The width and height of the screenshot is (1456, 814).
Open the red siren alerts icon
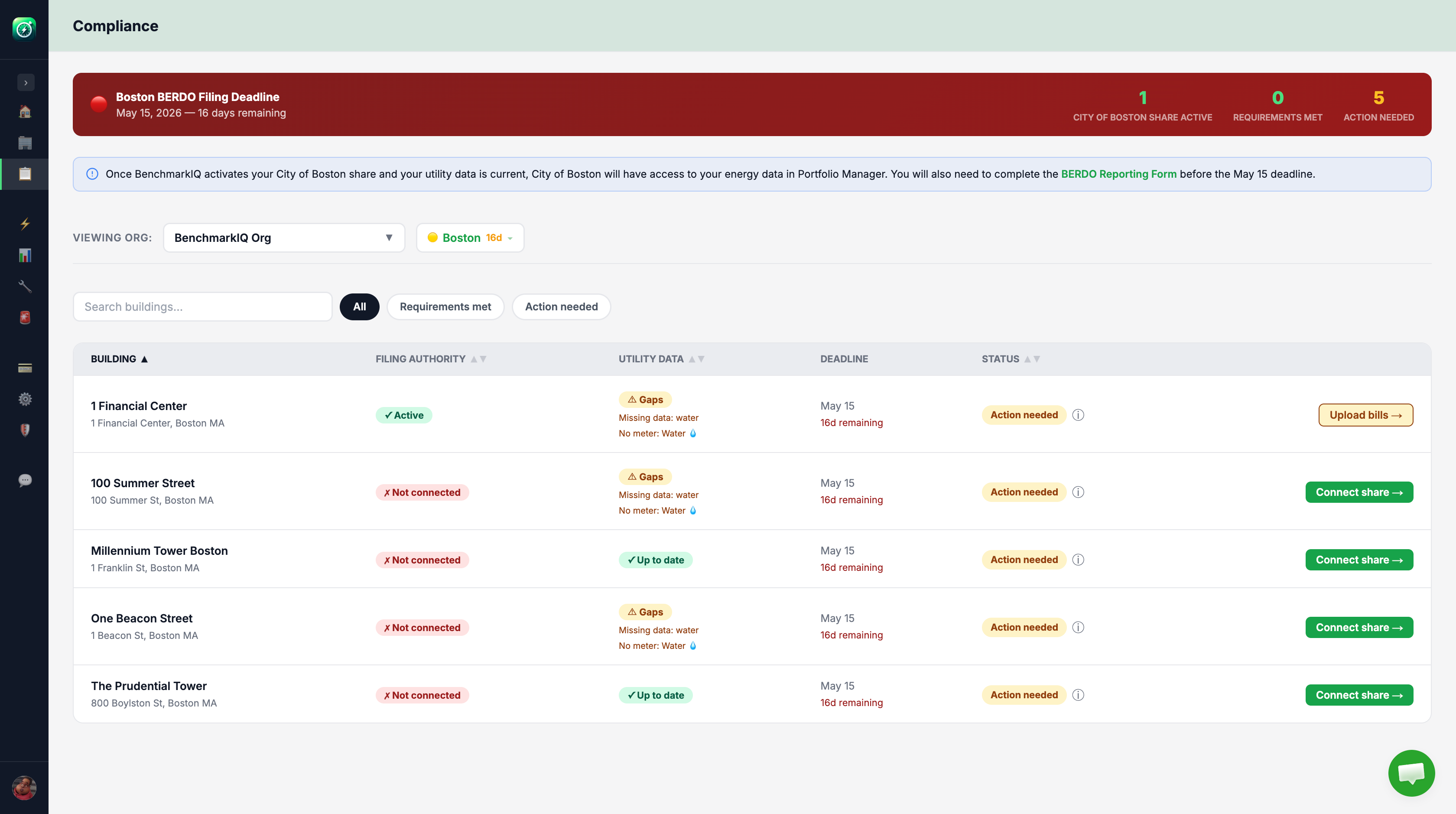tap(25, 317)
